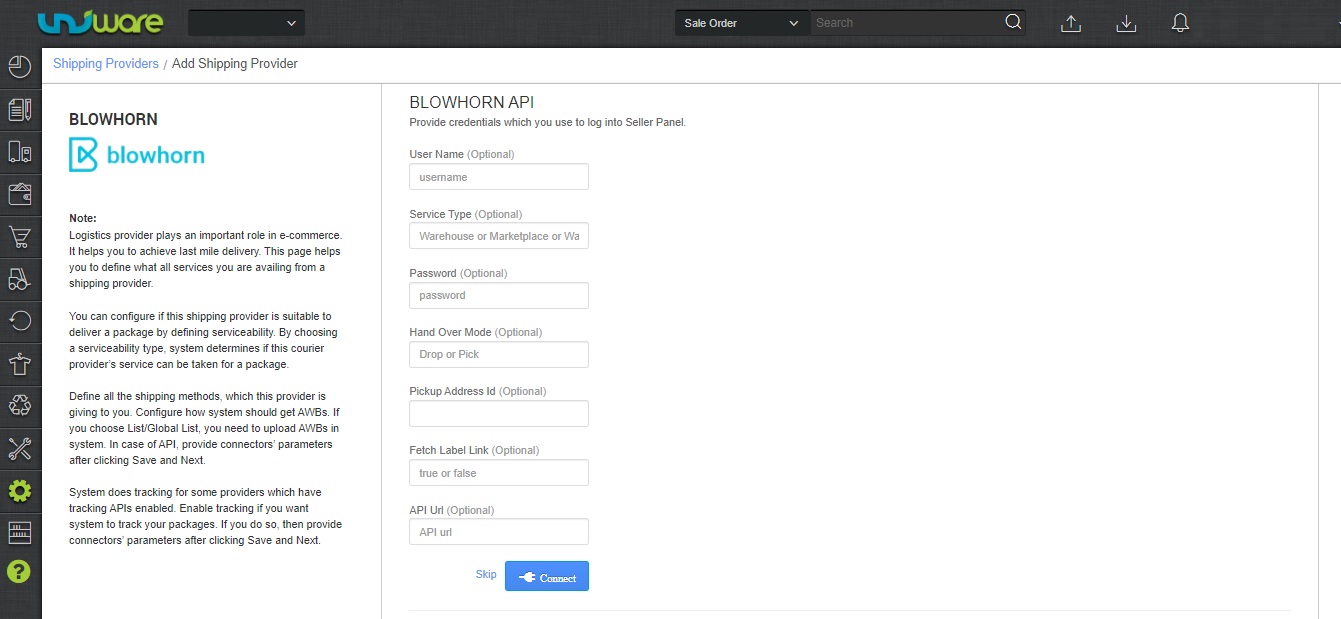
Task: Open the Sale Order search dropdown
Action: click(x=742, y=23)
